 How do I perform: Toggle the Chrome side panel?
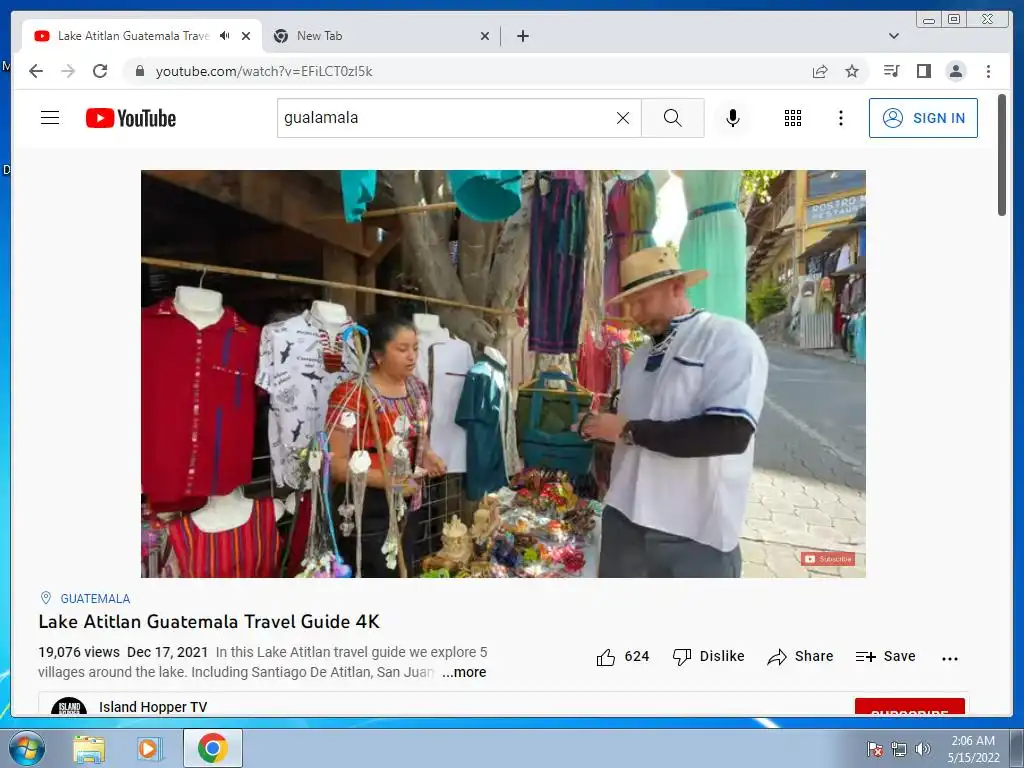pos(923,71)
